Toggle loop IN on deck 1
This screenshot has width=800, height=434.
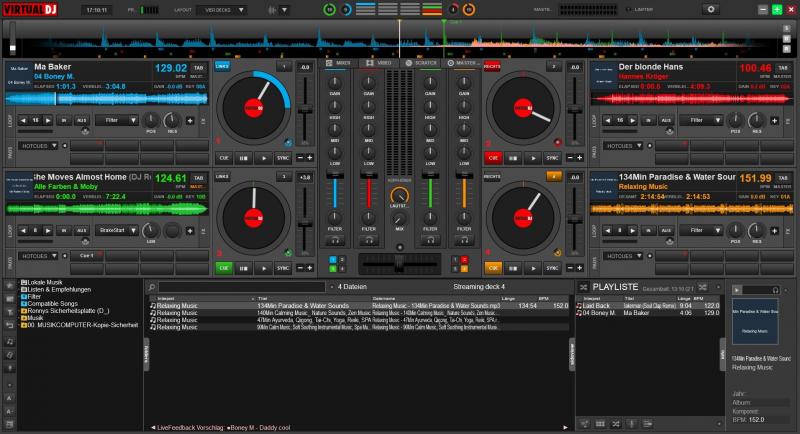coord(64,120)
